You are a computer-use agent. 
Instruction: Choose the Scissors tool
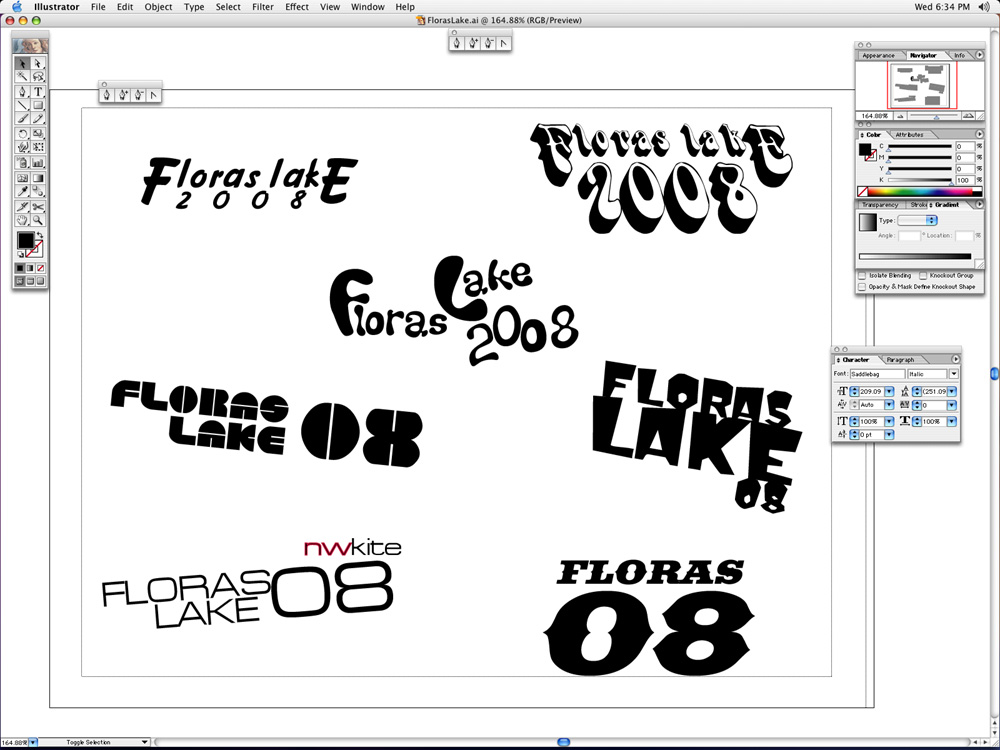38,205
